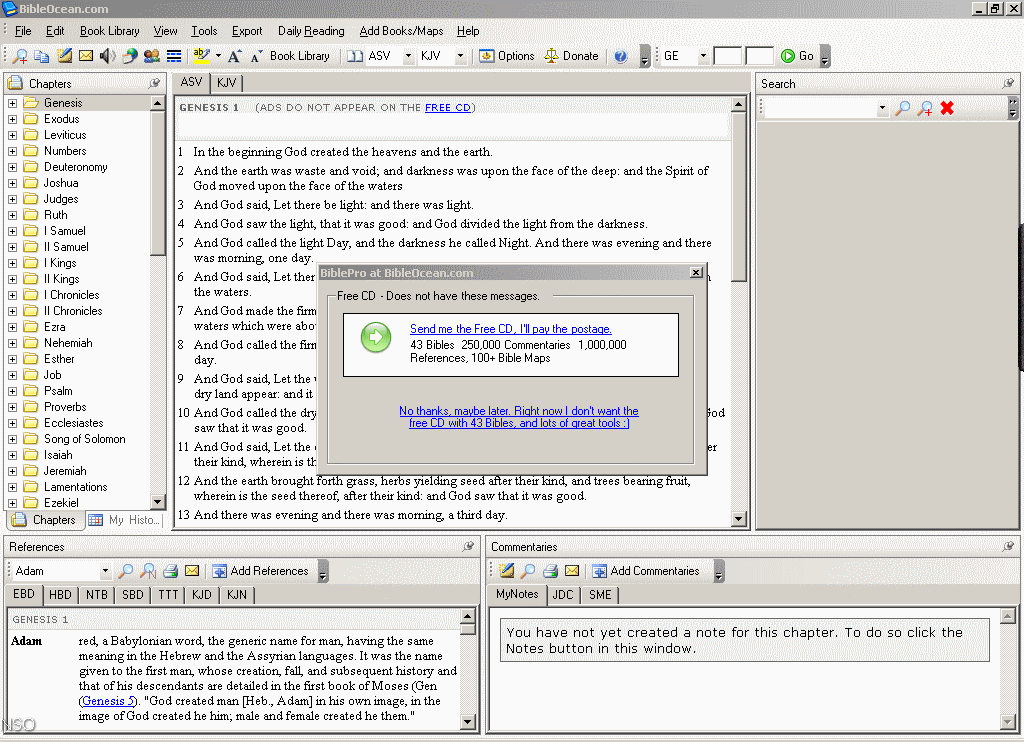Image resolution: width=1024 pixels, height=742 pixels.
Task: Clear search with the red X icon
Action: [x=947, y=108]
